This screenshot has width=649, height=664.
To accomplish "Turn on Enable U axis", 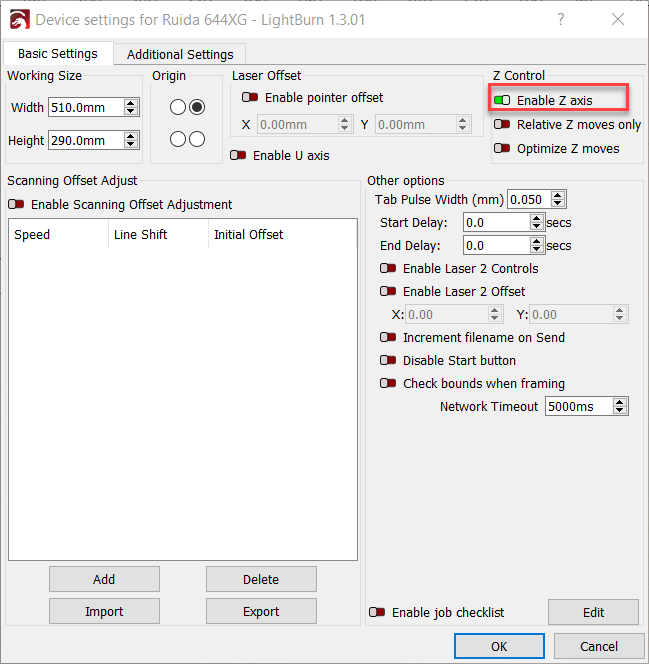I will click(238, 155).
